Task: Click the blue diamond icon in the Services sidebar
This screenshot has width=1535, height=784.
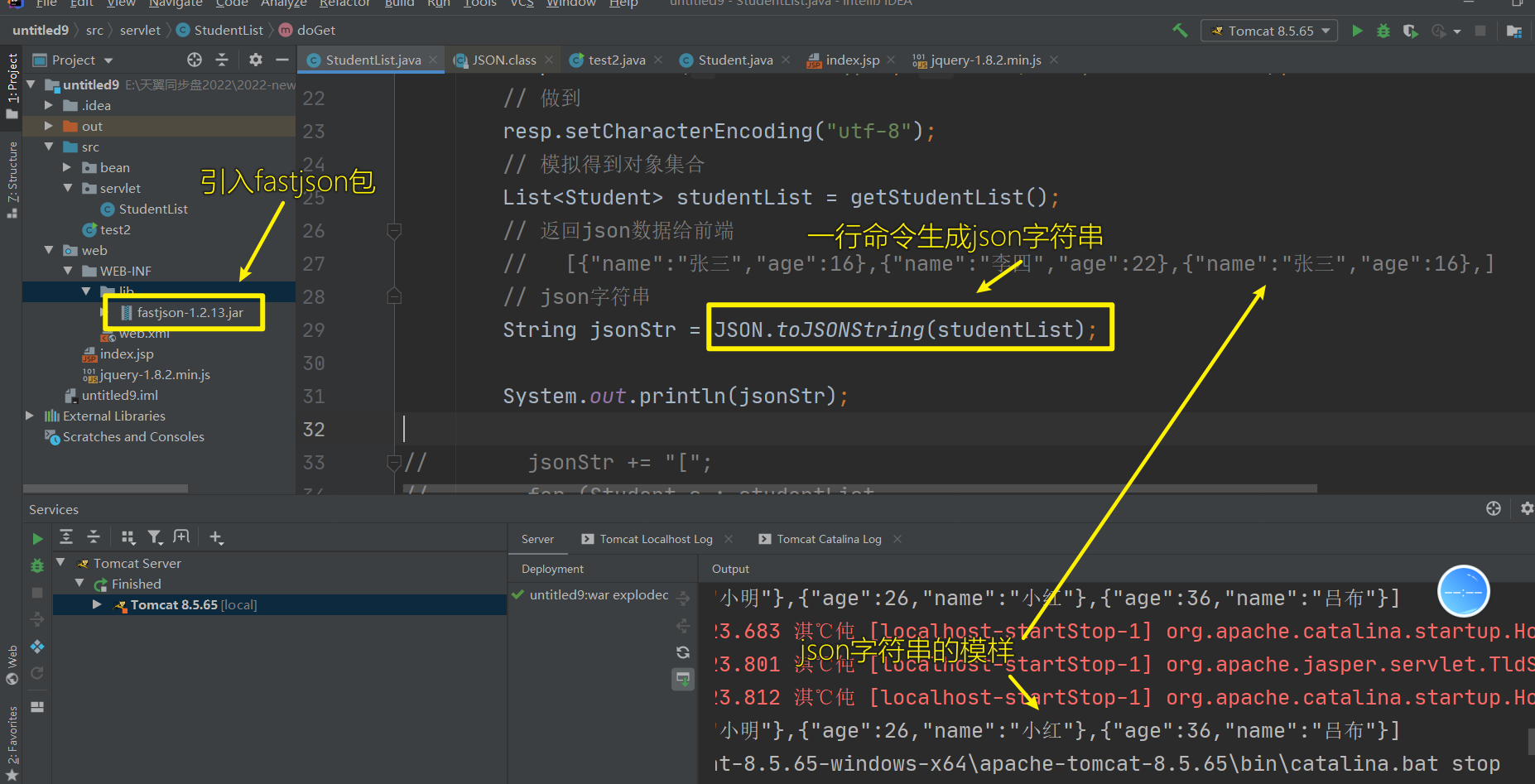Action: (x=37, y=647)
